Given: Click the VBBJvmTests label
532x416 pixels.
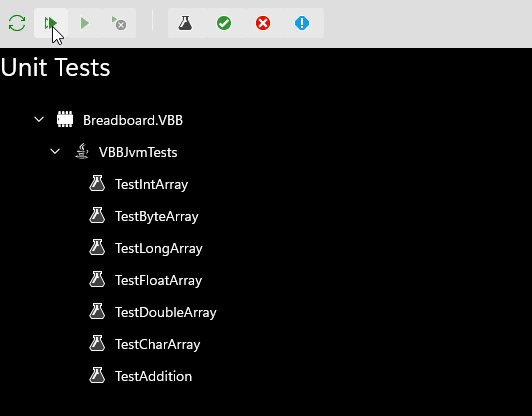Looking at the screenshot, I should pos(138,152).
